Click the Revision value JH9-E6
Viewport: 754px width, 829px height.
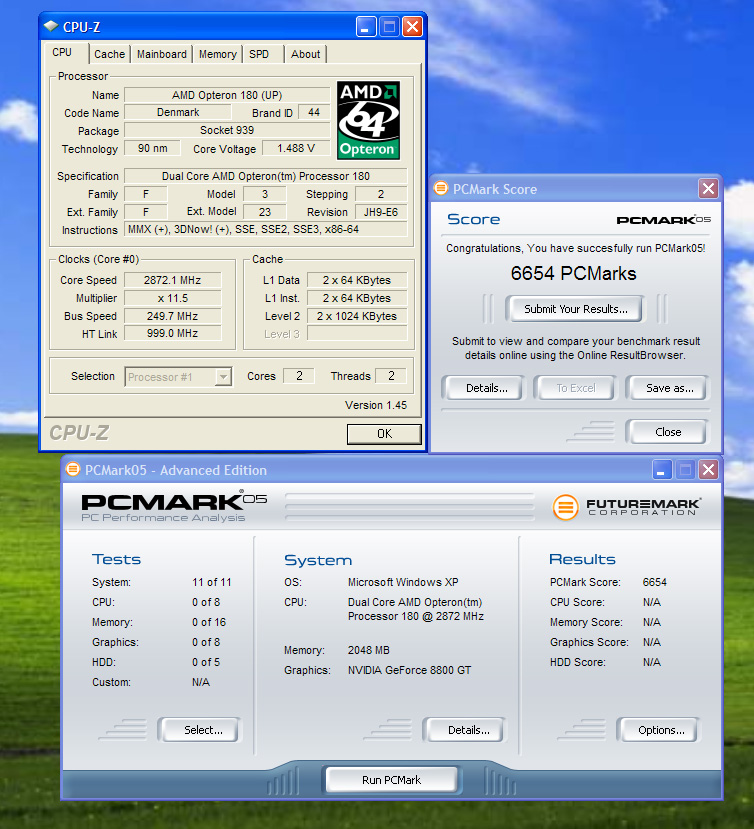click(x=381, y=212)
